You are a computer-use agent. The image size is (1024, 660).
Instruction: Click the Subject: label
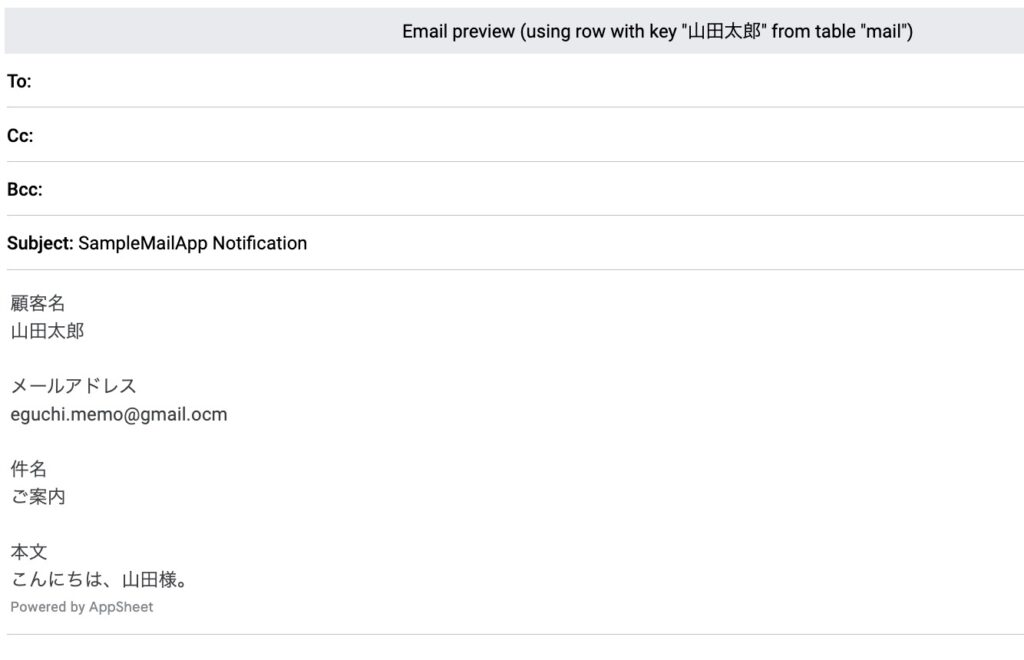click(x=40, y=244)
